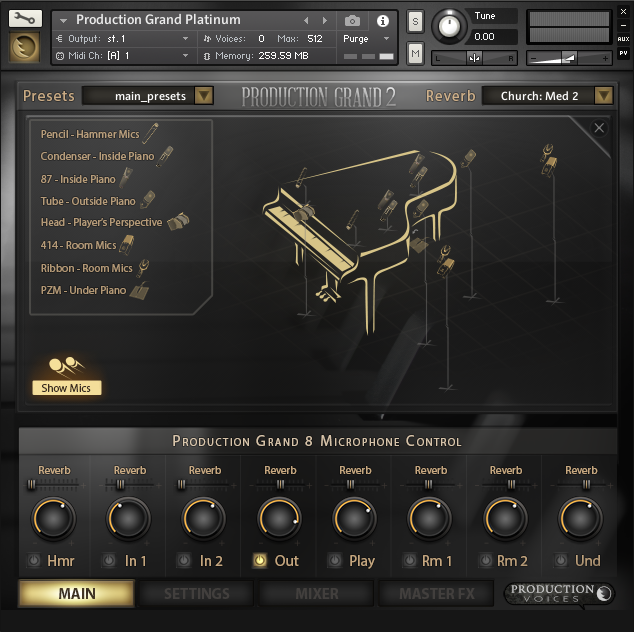Solo the instrument with the S button
634x632 pixels.
(x=415, y=21)
